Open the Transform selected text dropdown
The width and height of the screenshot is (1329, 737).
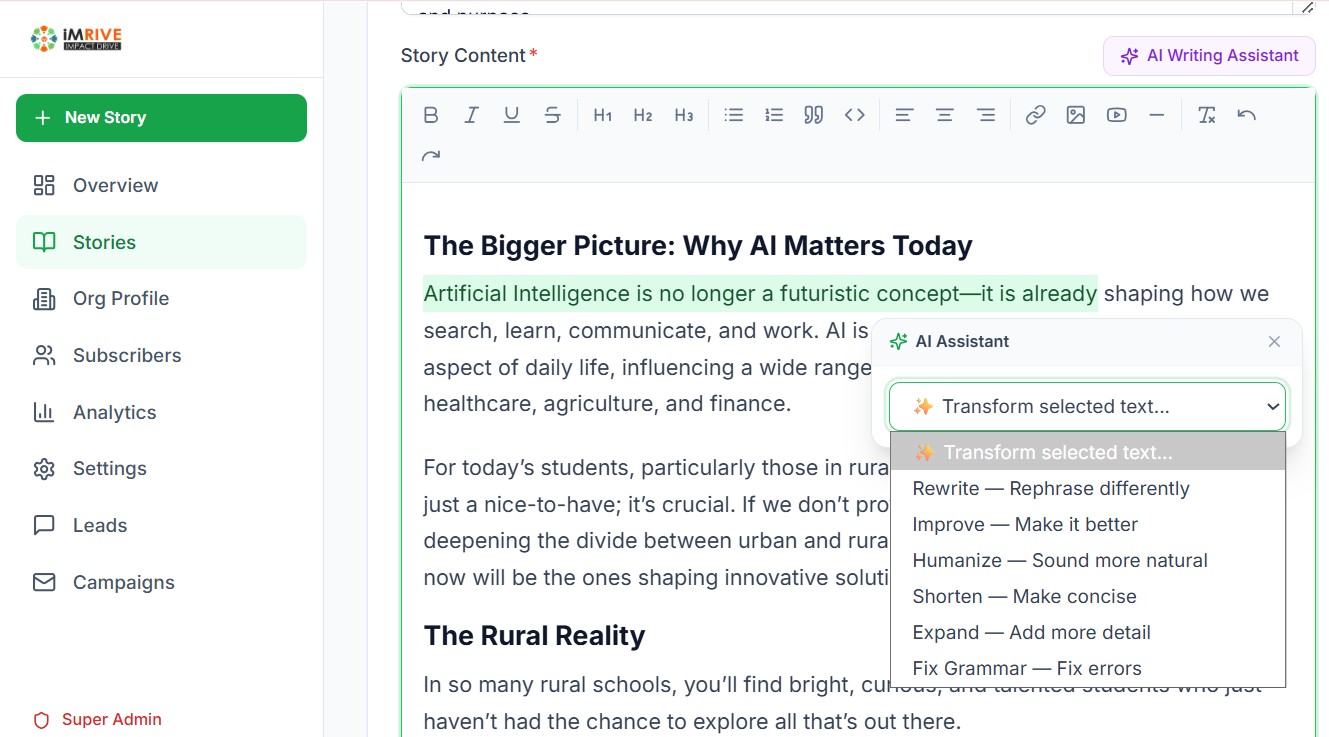click(1087, 406)
